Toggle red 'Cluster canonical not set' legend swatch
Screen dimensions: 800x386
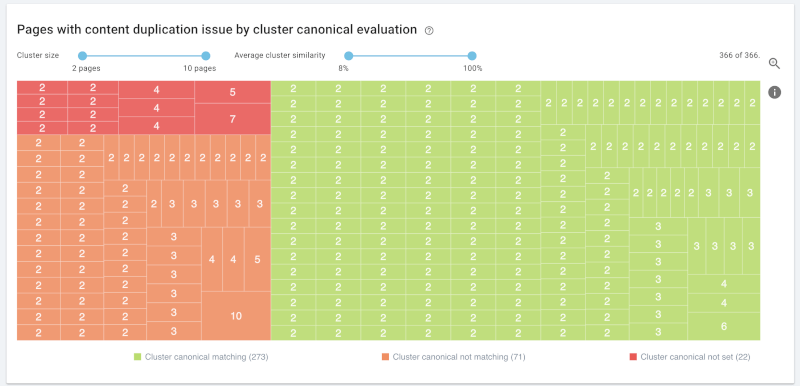click(x=633, y=357)
